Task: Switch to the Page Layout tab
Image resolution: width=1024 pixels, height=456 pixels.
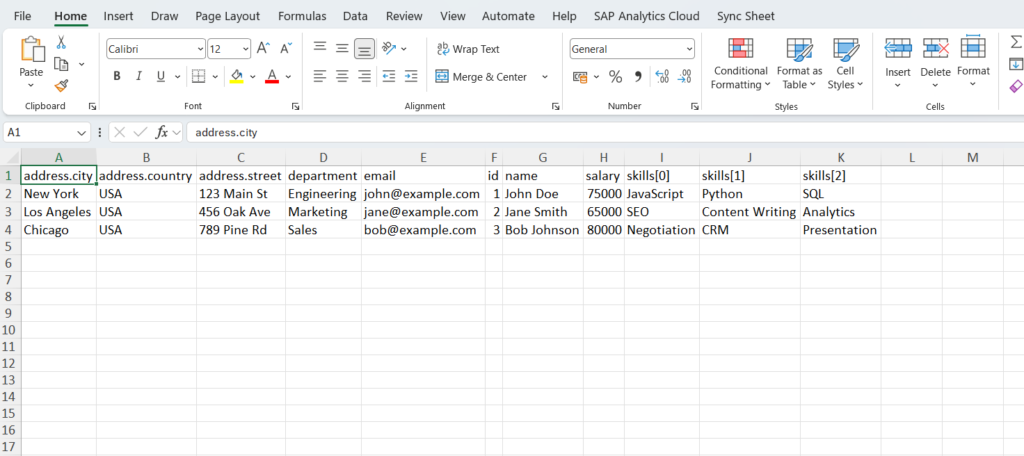Action: tap(227, 16)
